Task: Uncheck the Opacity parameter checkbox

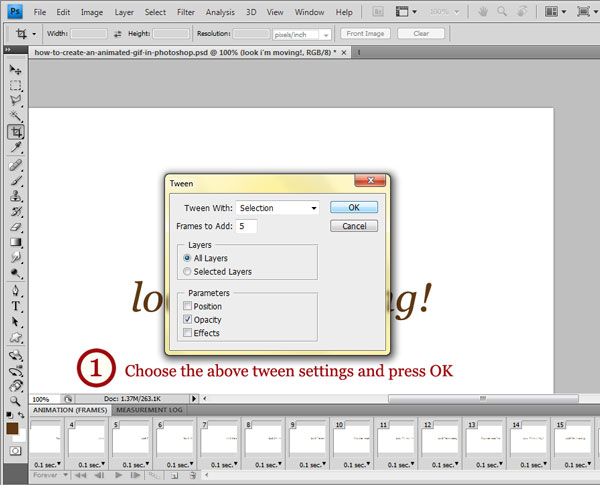Action: [x=187, y=319]
